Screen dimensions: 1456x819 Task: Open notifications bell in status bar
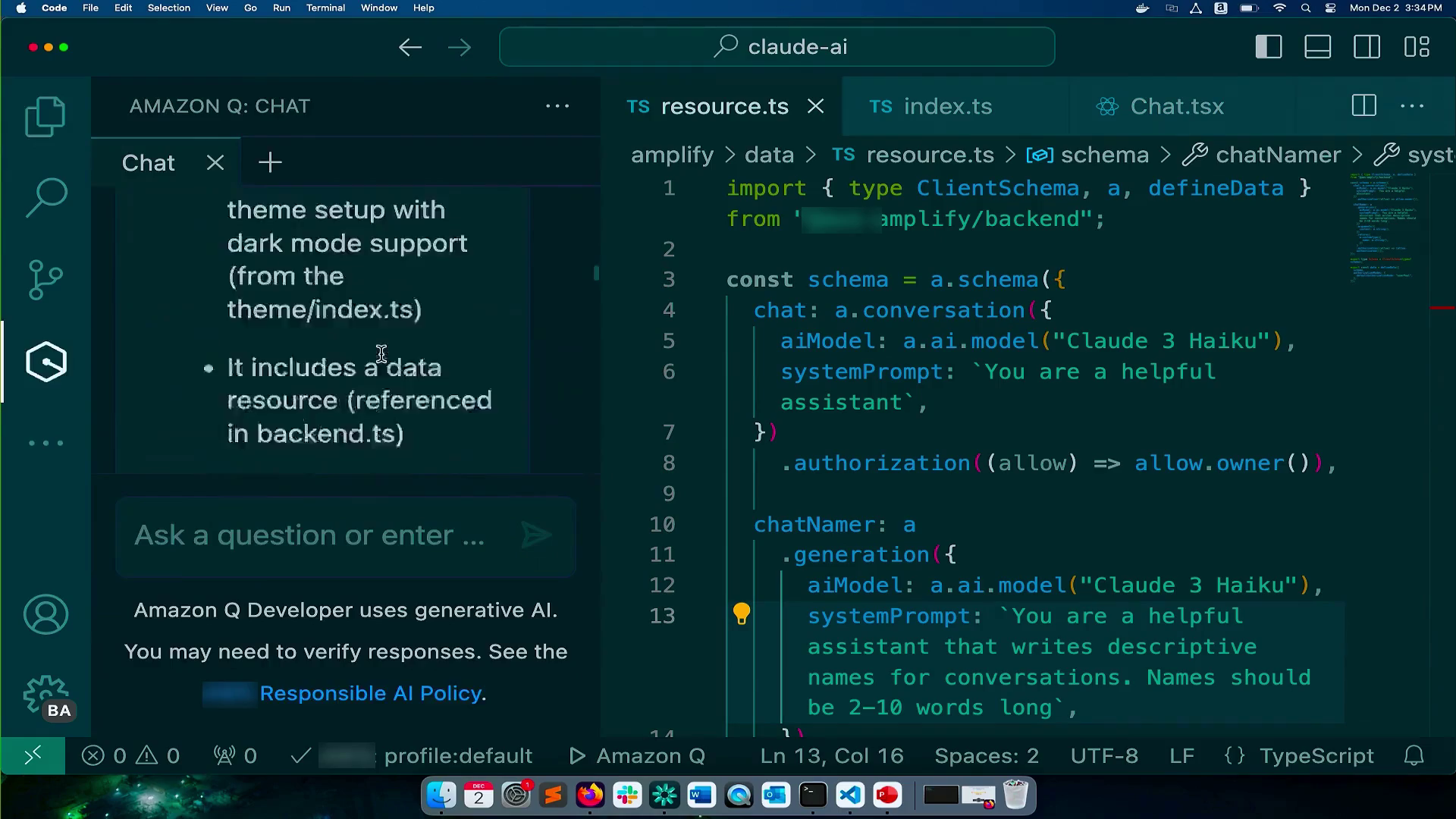1414,756
